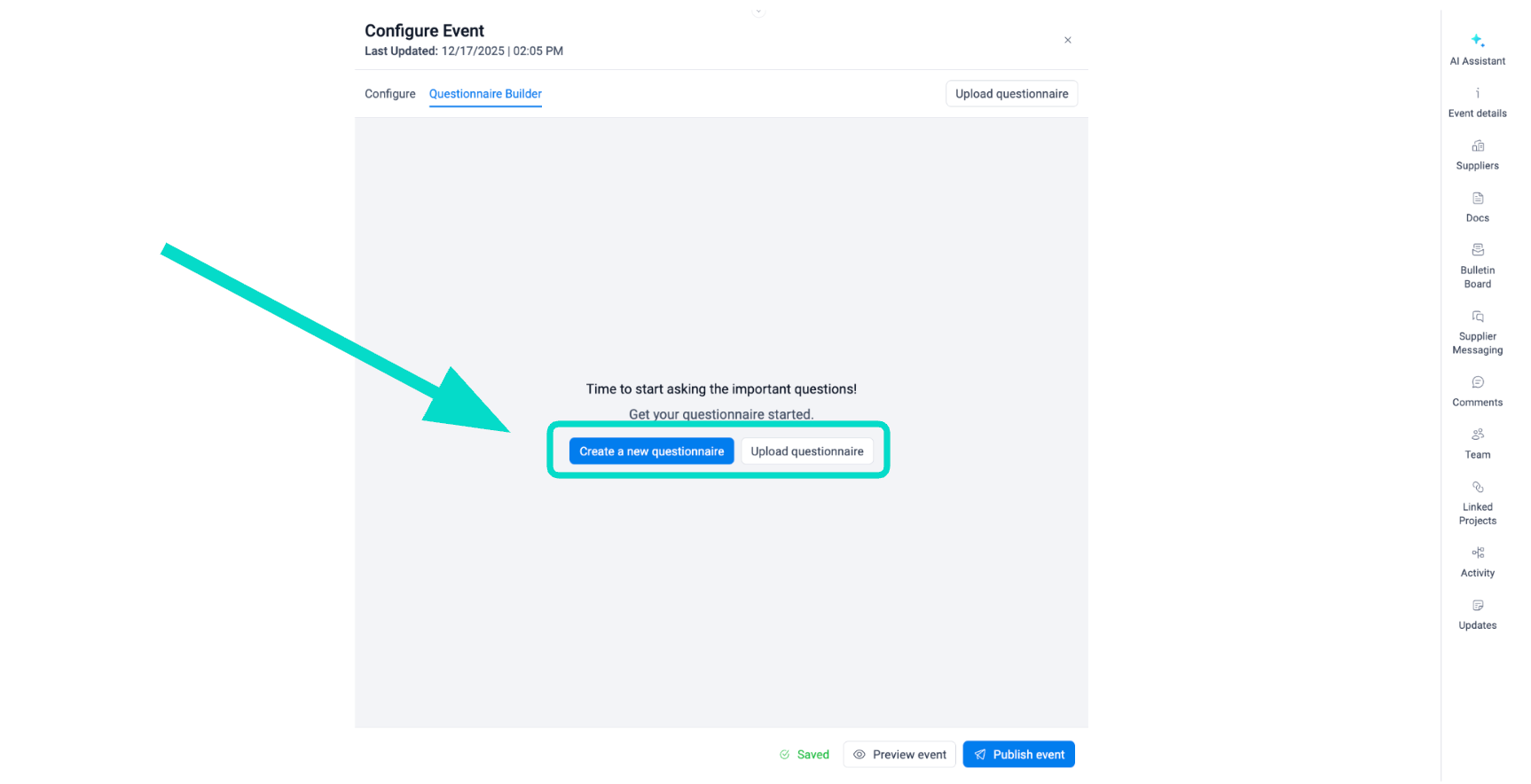Select the Questionnaire Builder tab
The height and width of the screenshot is (784, 1531).
click(x=485, y=94)
